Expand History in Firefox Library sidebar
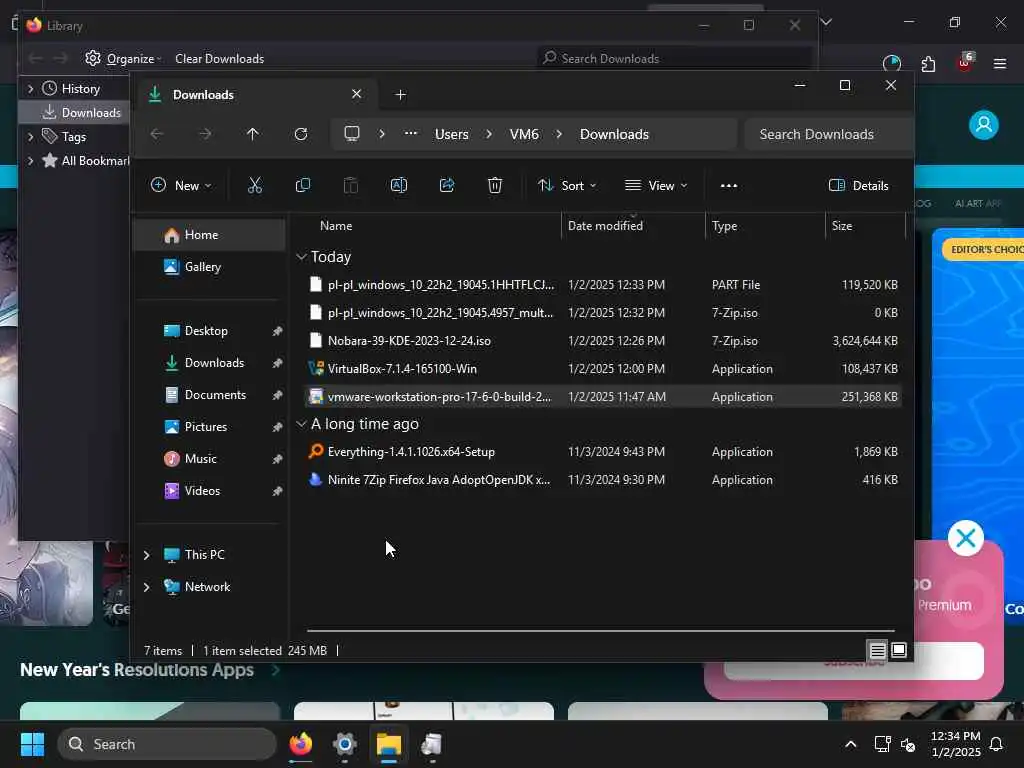Screen dimensions: 1024x768 point(30,88)
